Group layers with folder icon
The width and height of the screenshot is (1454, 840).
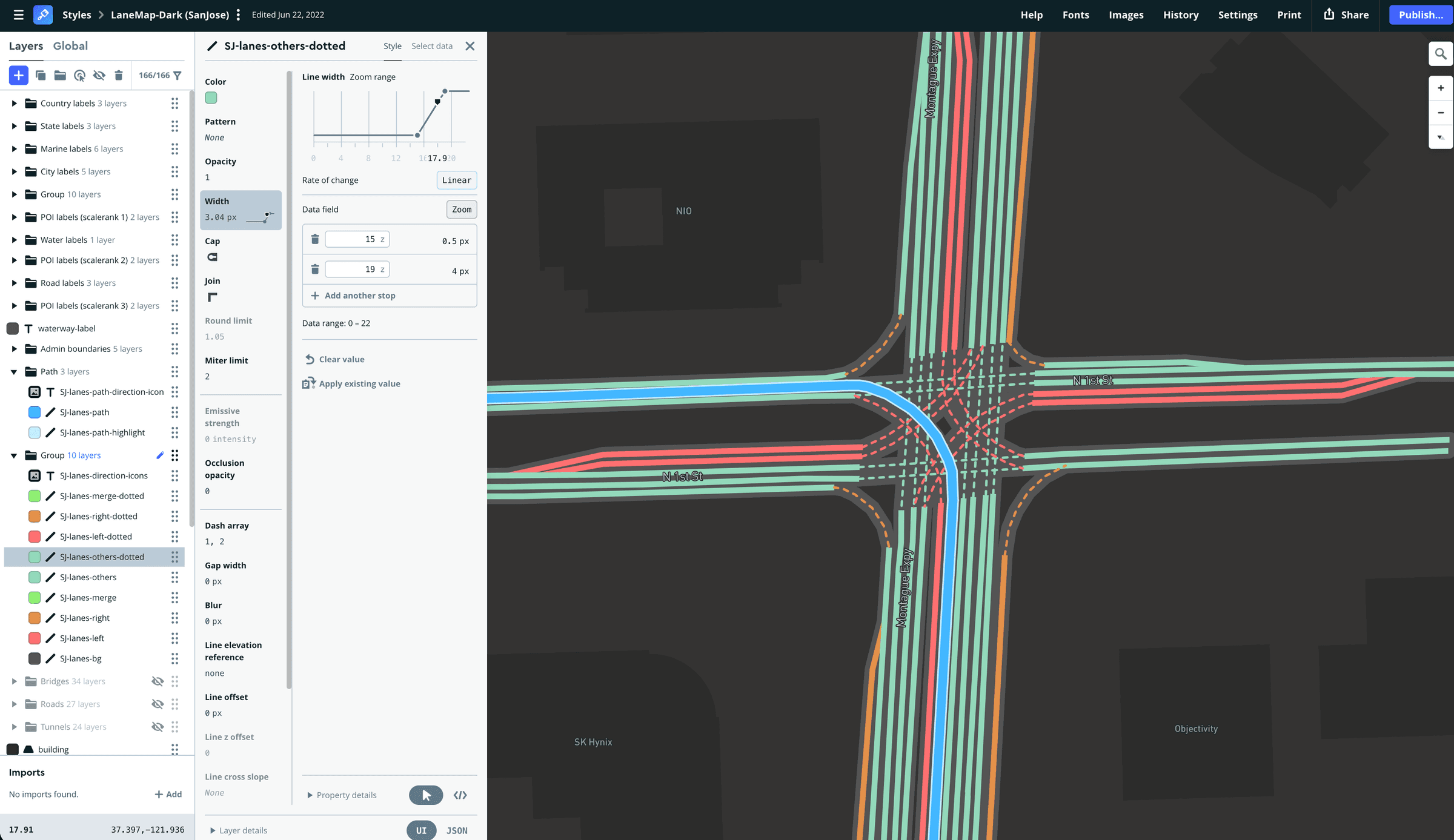pyautogui.click(x=60, y=76)
